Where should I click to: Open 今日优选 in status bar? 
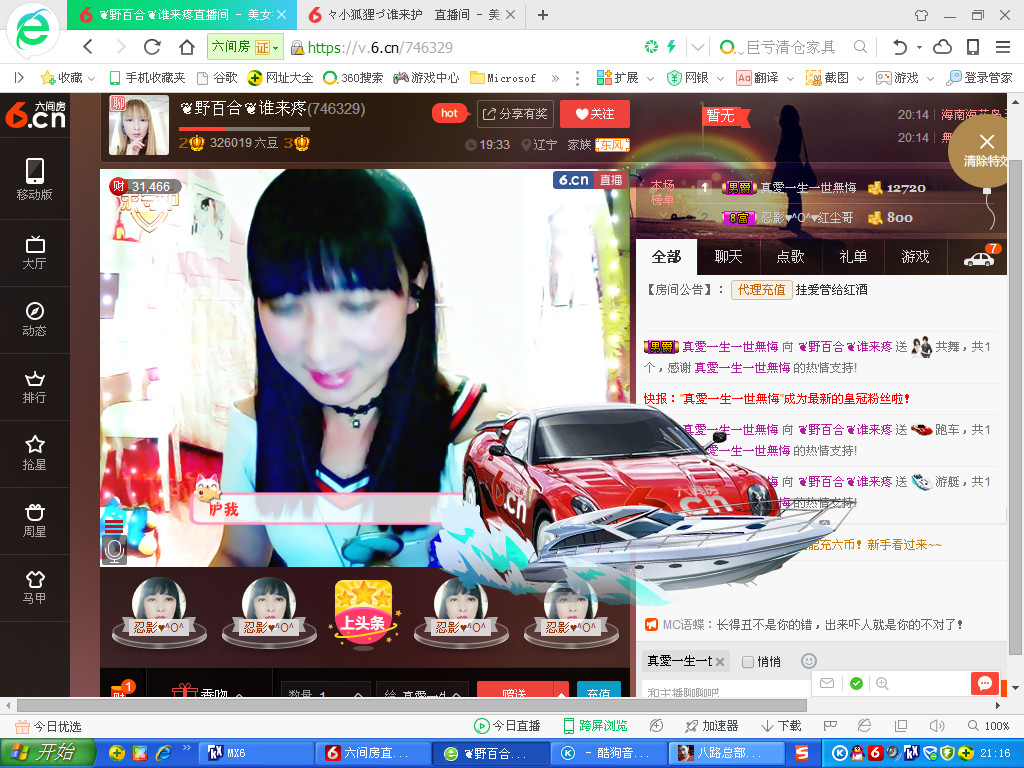48,726
